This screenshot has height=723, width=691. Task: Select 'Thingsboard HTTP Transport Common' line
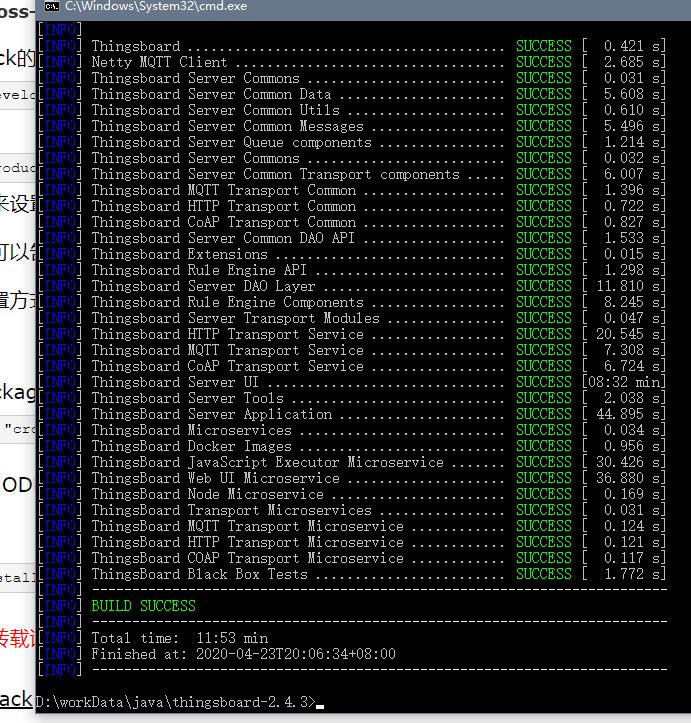tap(352, 206)
